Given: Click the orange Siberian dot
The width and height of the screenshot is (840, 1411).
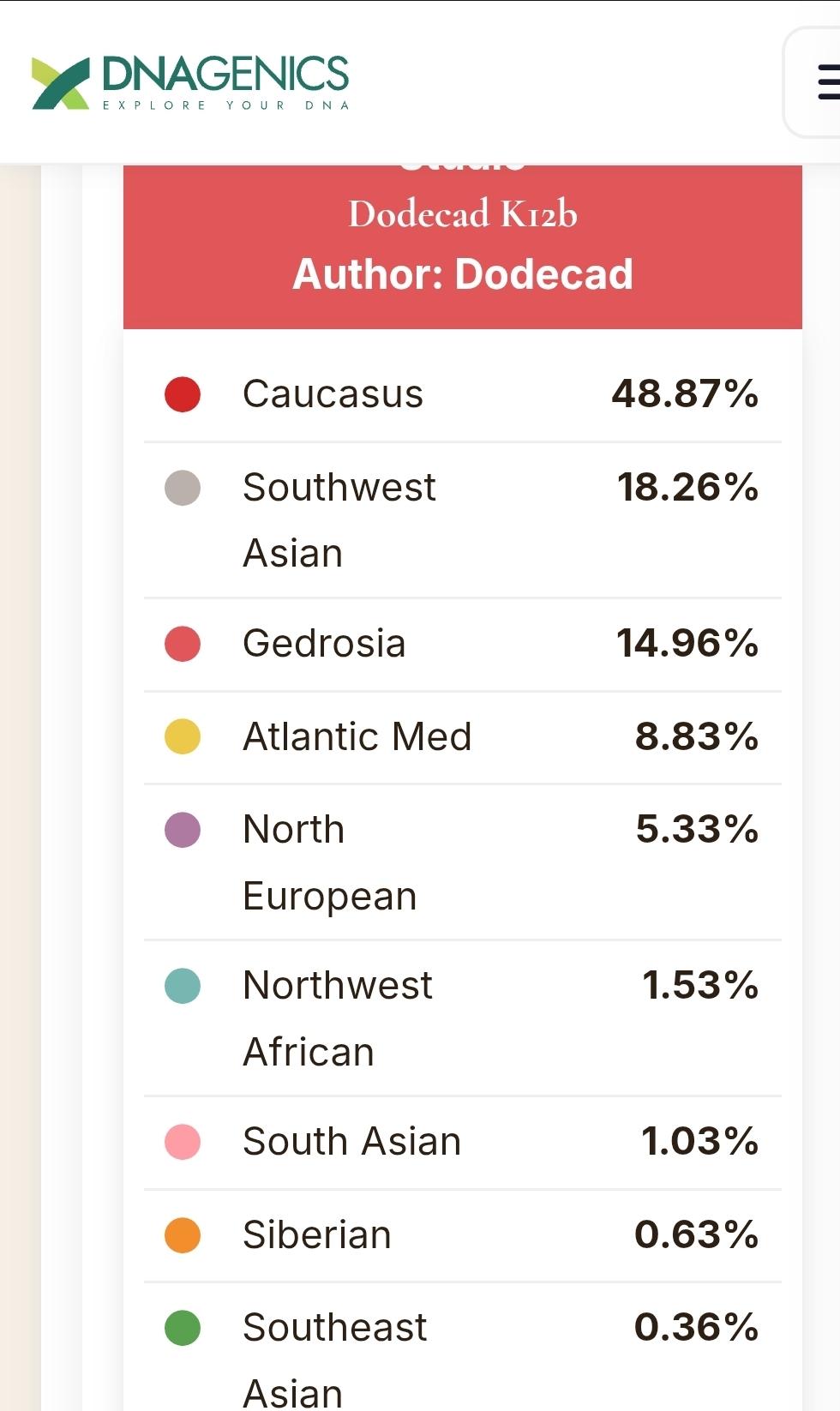Looking at the screenshot, I should click(x=183, y=1235).
